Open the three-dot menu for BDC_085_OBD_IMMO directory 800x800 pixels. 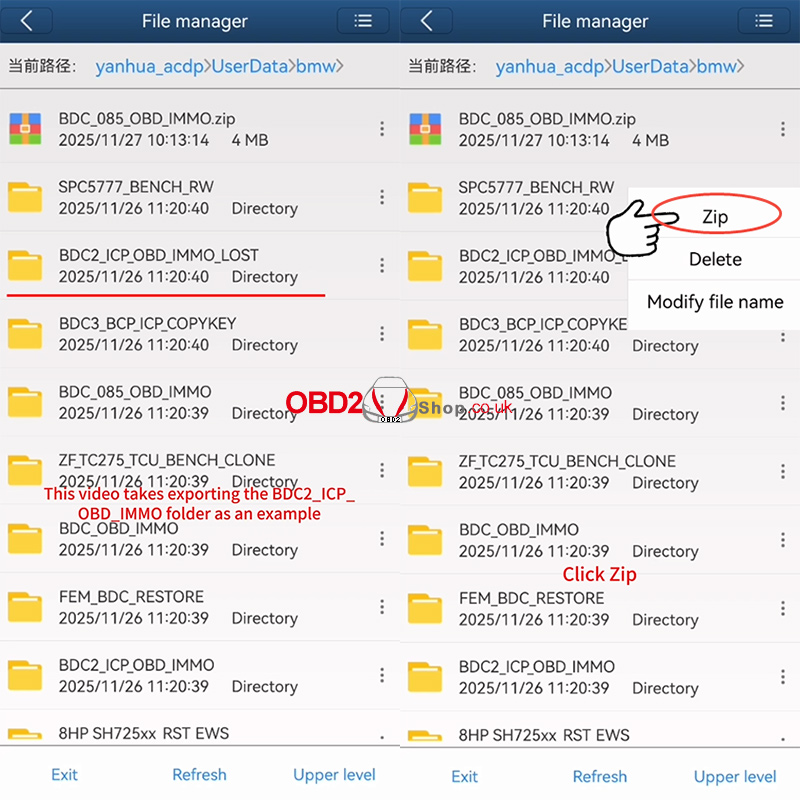381,402
